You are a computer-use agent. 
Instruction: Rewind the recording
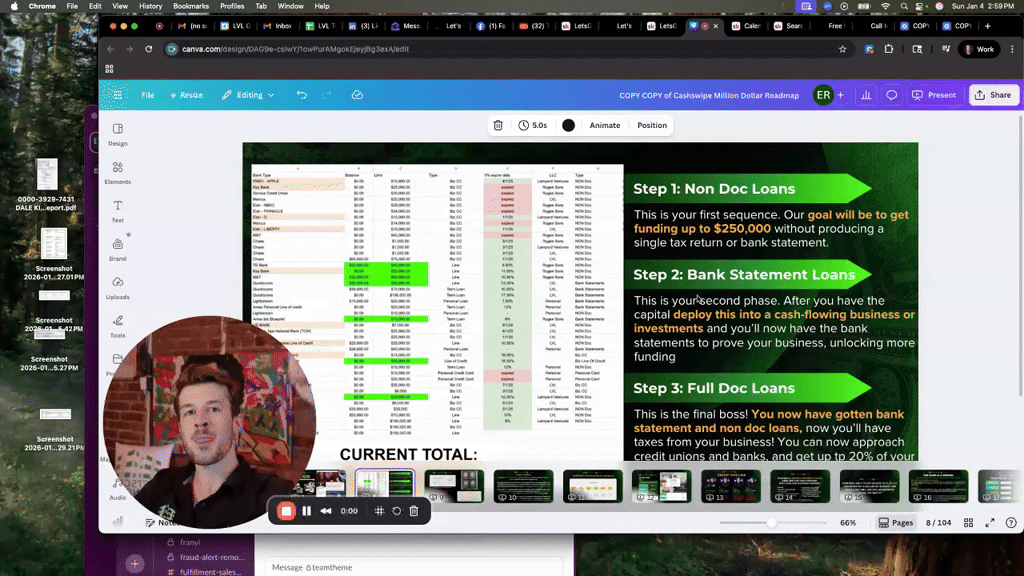326,511
